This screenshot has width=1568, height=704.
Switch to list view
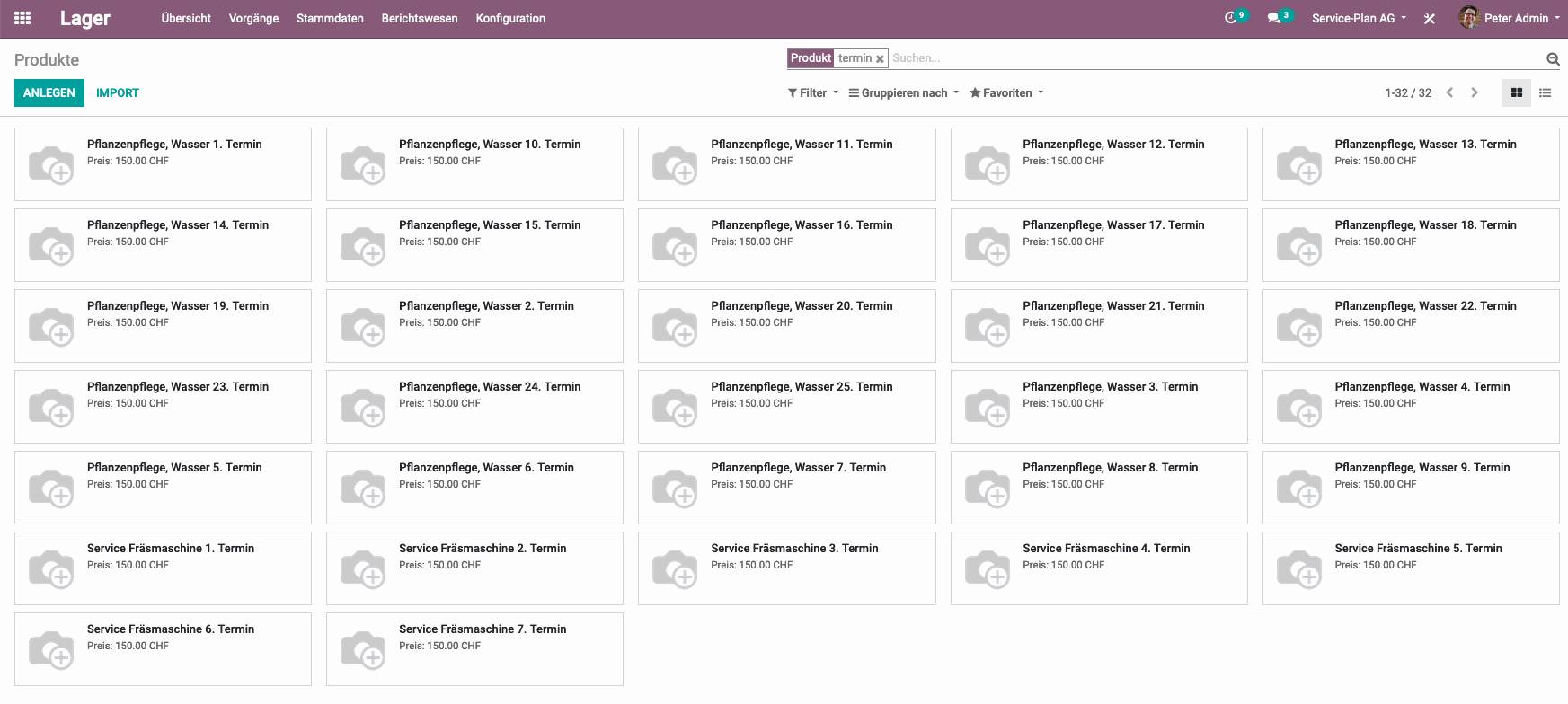(x=1546, y=92)
